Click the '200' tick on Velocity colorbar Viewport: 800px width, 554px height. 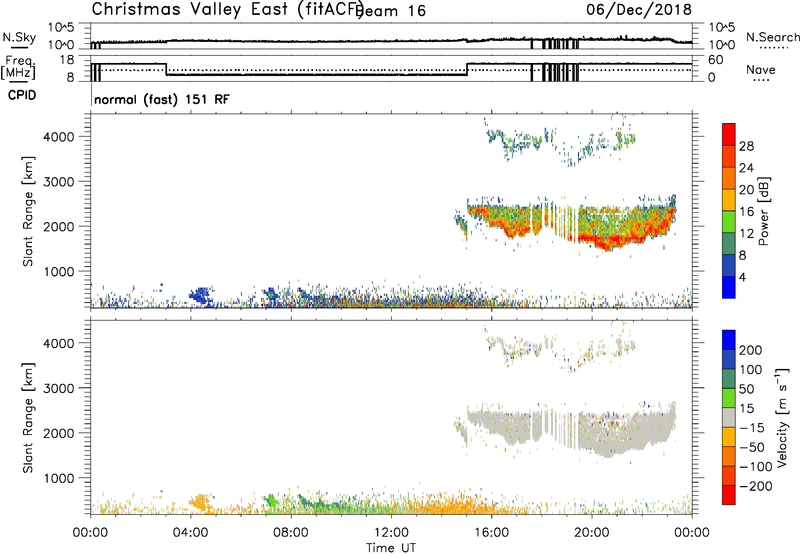coord(750,350)
